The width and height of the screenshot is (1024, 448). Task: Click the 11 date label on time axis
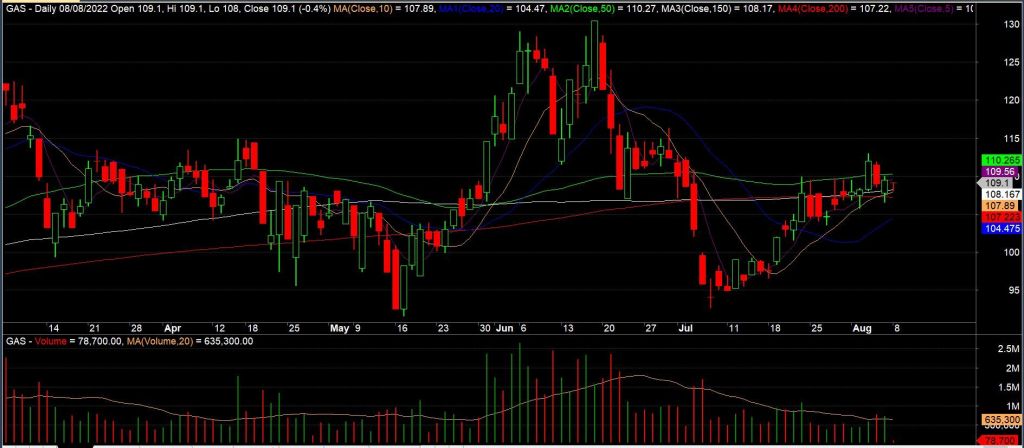pos(734,328)
